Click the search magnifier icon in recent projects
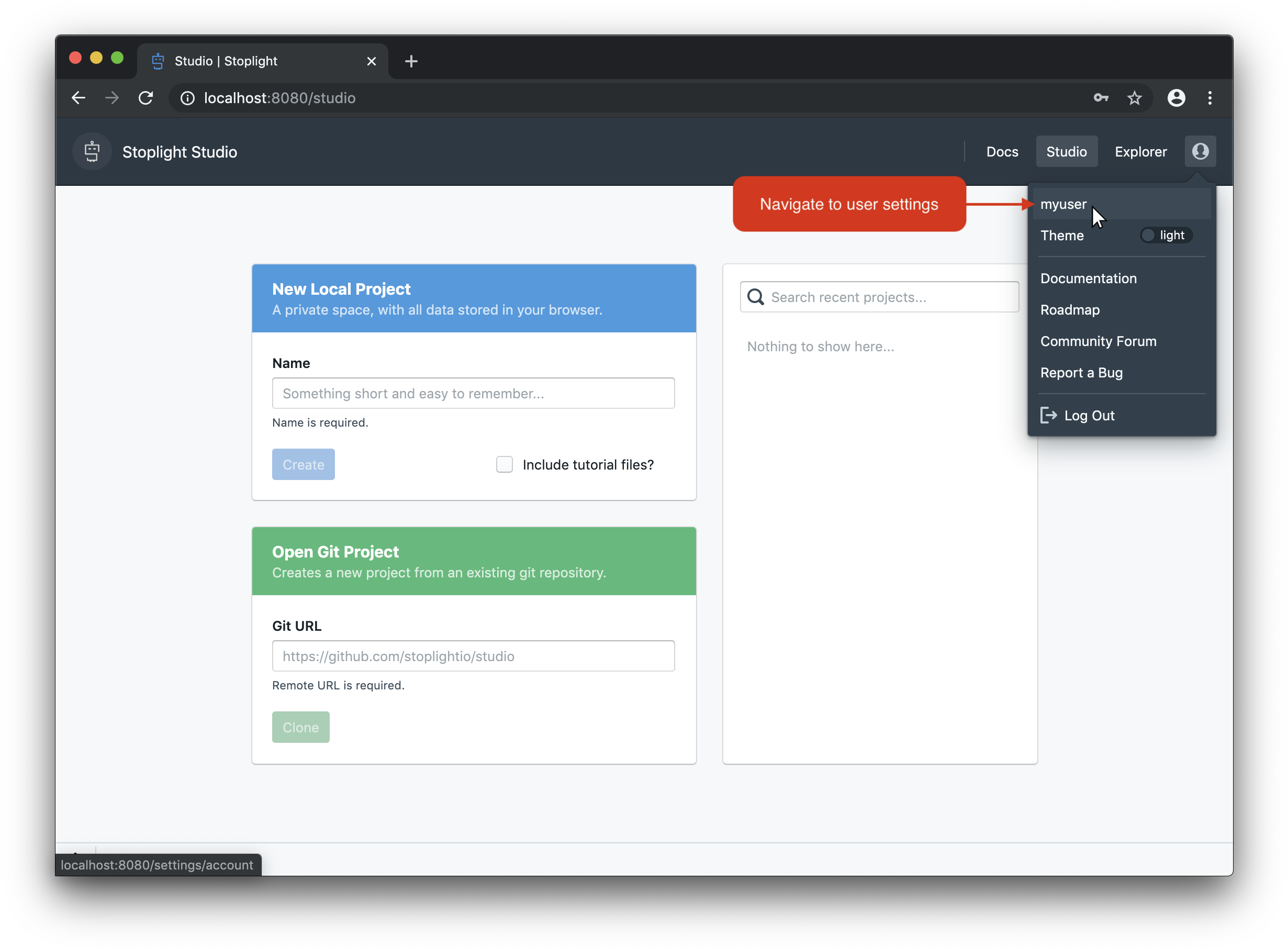 tap(756, 297)
